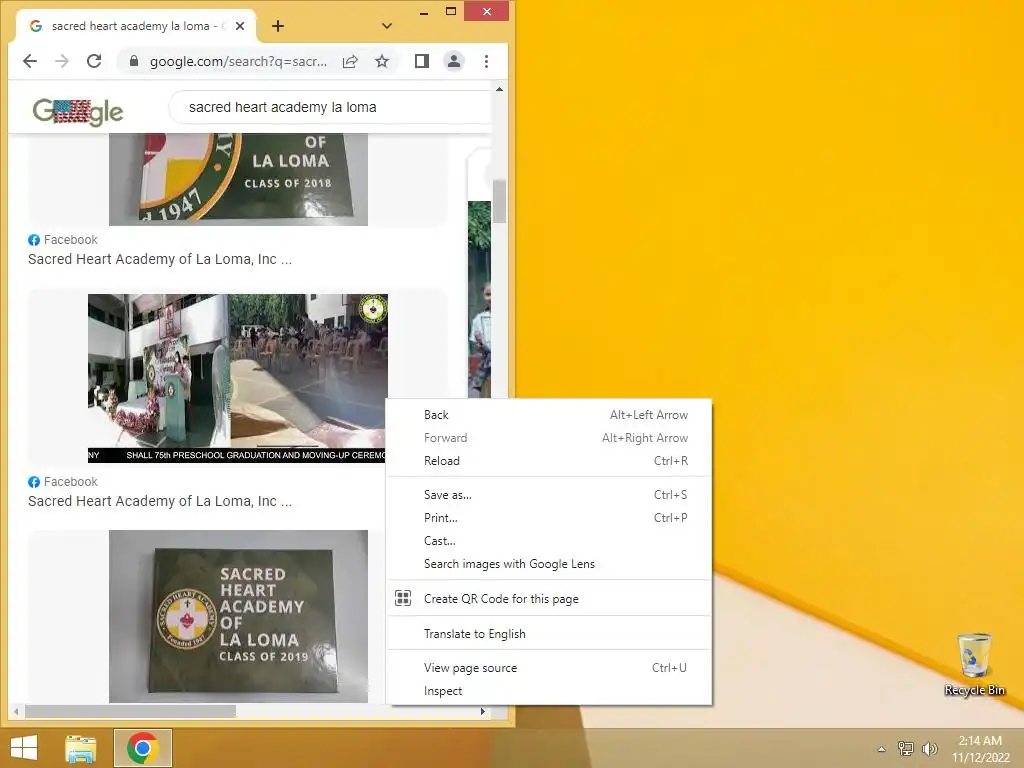Choose Back in the context menu

549,415
